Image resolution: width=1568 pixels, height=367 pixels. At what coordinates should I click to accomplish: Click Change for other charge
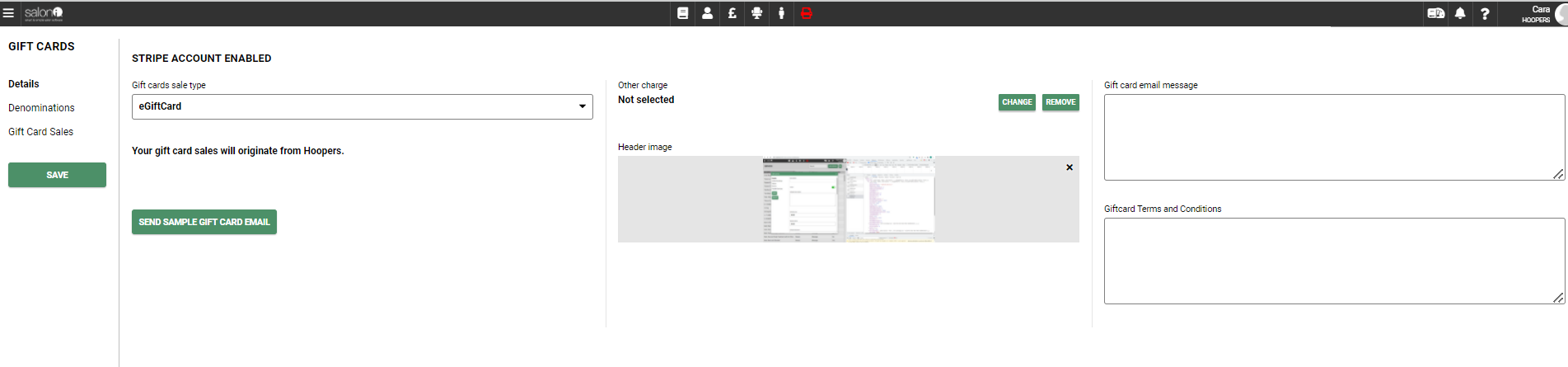point(1017,102)
